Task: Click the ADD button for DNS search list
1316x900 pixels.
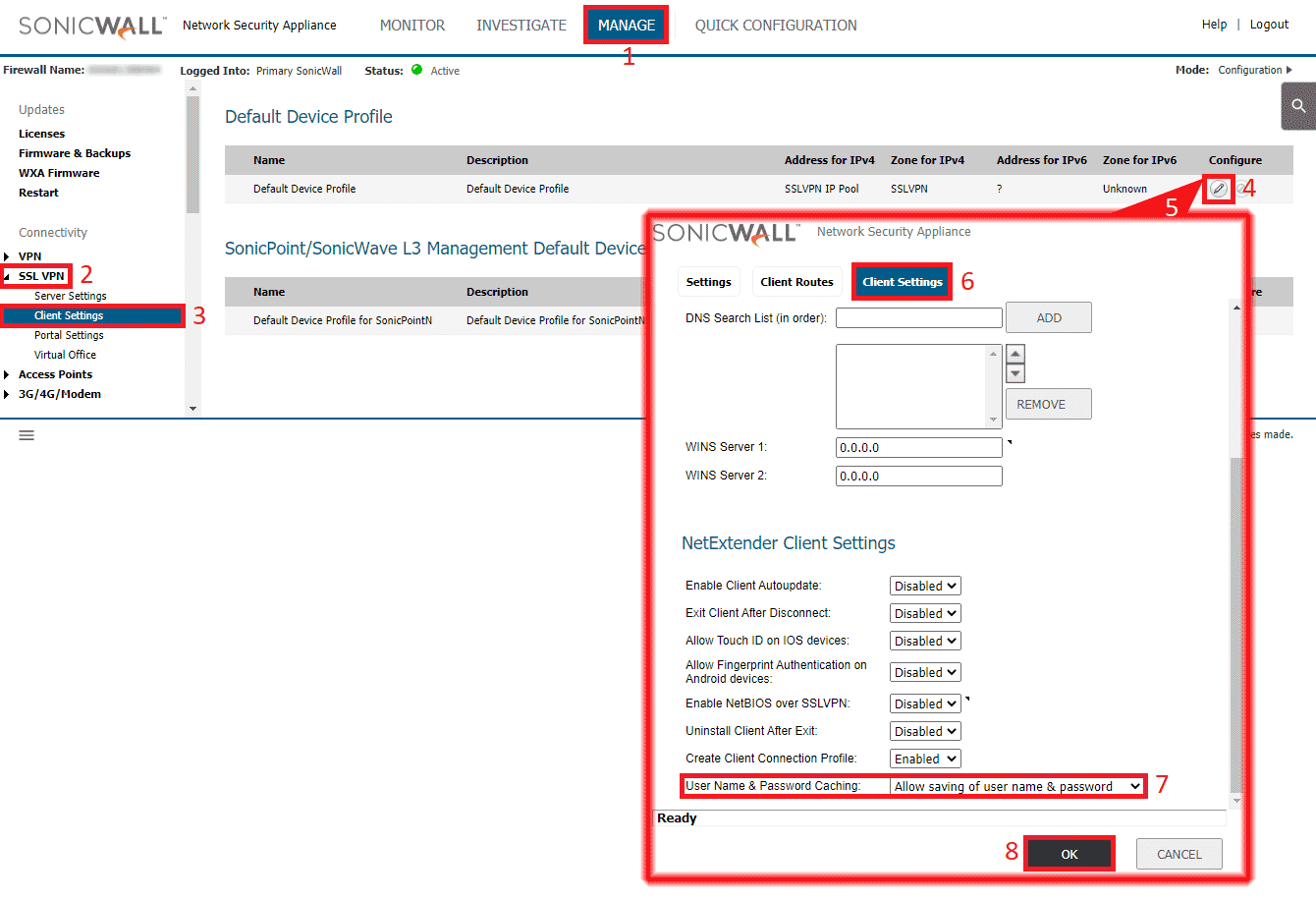Action: click(x=1048, y=316)
